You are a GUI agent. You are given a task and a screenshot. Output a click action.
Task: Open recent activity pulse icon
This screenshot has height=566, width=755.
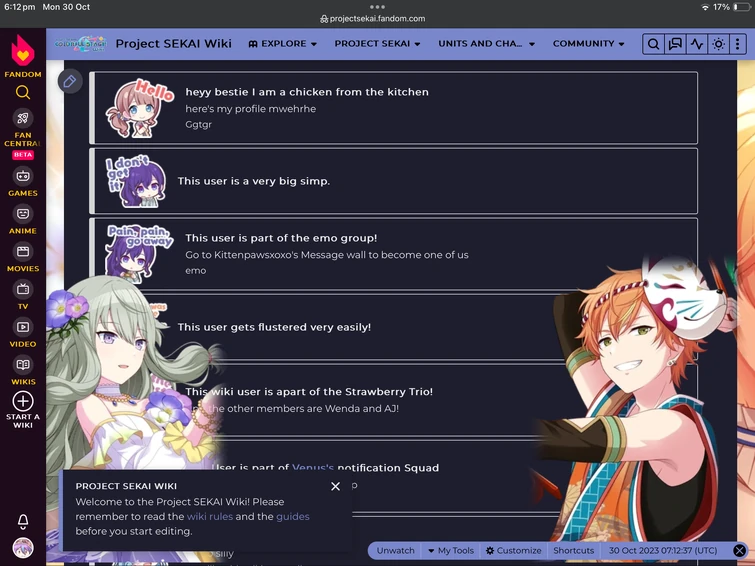point(697,44)
